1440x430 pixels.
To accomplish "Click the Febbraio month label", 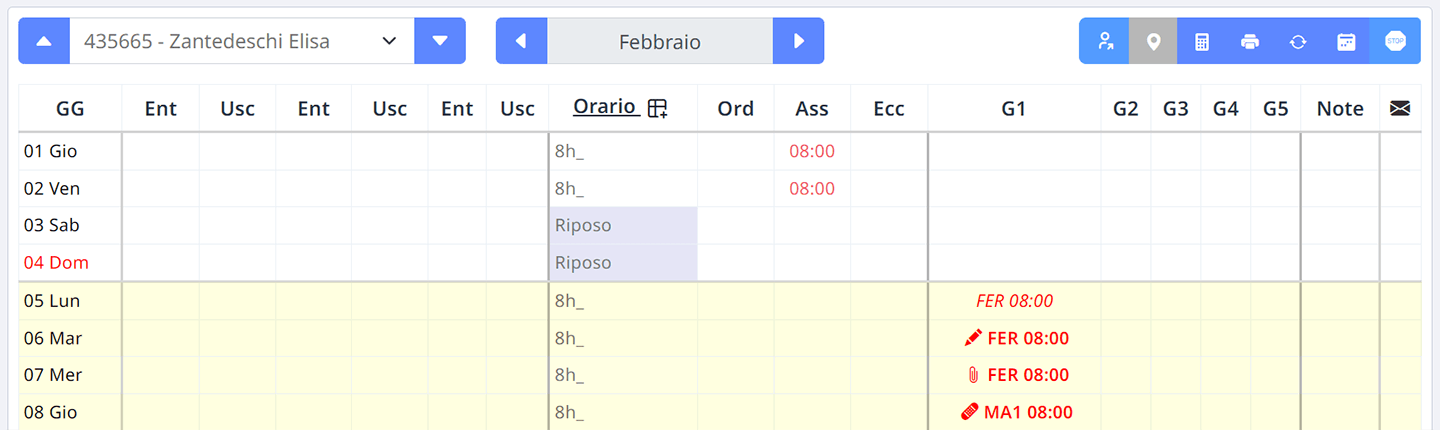I will point(660,41).
